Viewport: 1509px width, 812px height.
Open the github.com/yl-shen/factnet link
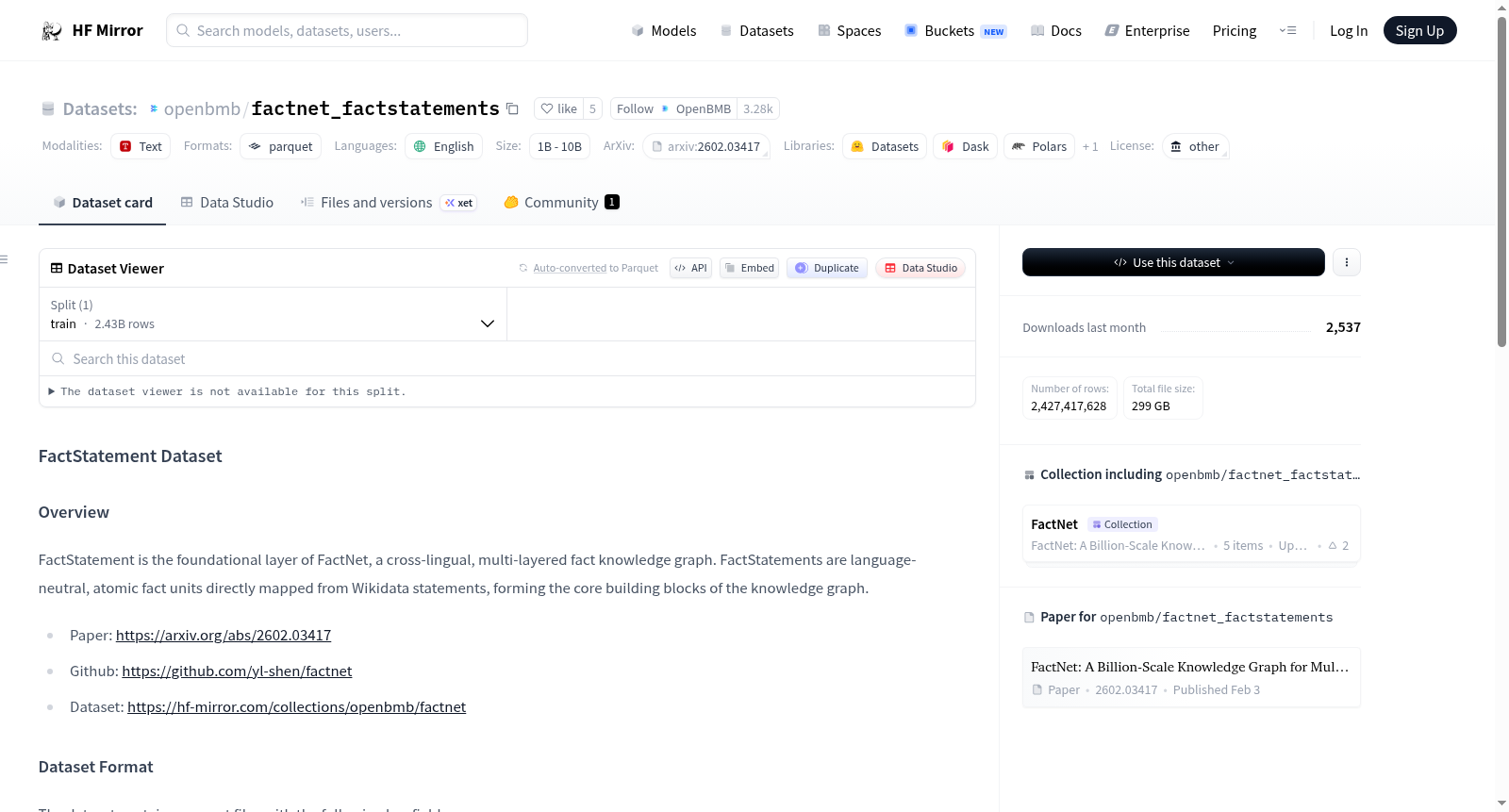(237, 671)
